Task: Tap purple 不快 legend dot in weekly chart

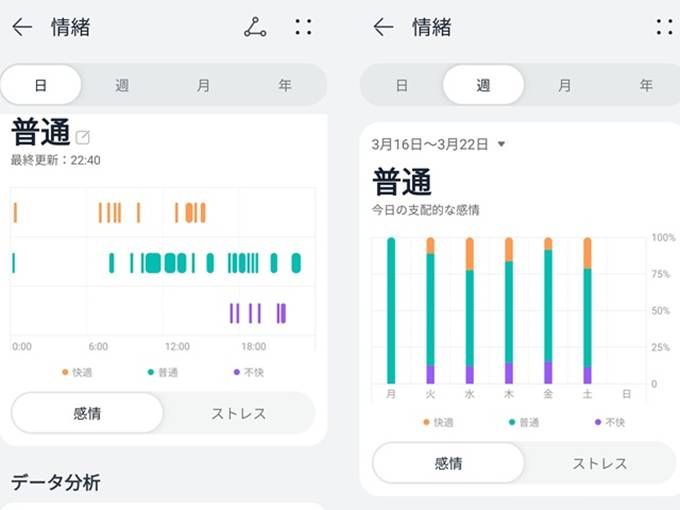Action: click(x=598, y=422)
